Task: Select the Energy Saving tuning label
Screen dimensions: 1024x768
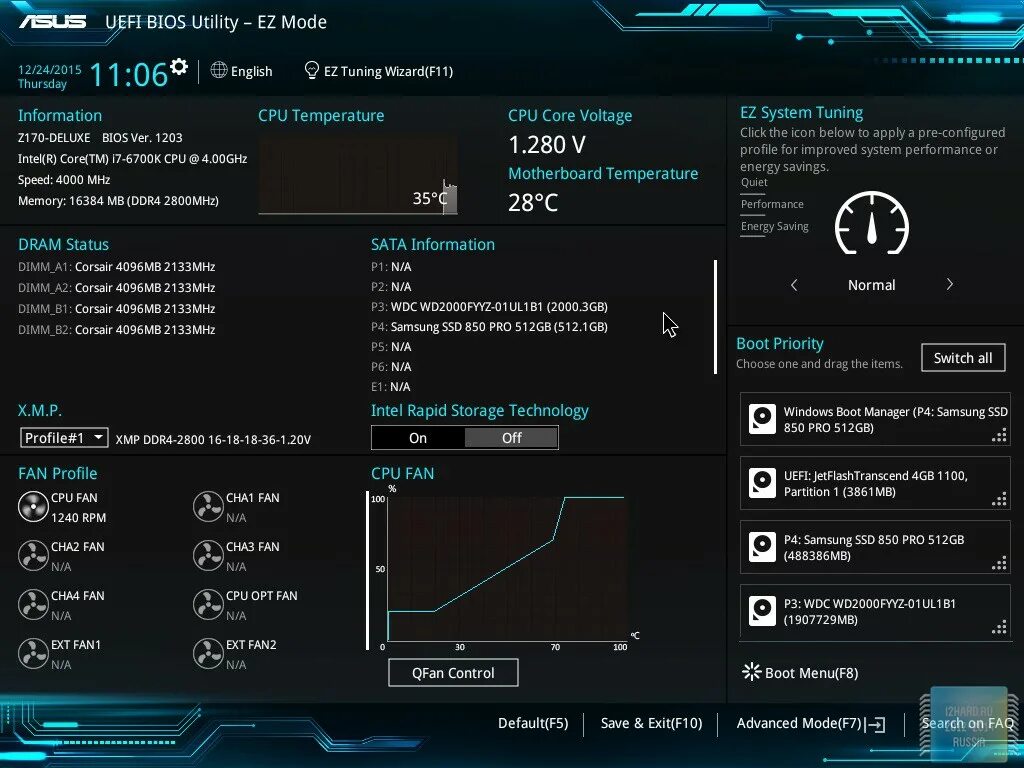Action: point(775,226)
